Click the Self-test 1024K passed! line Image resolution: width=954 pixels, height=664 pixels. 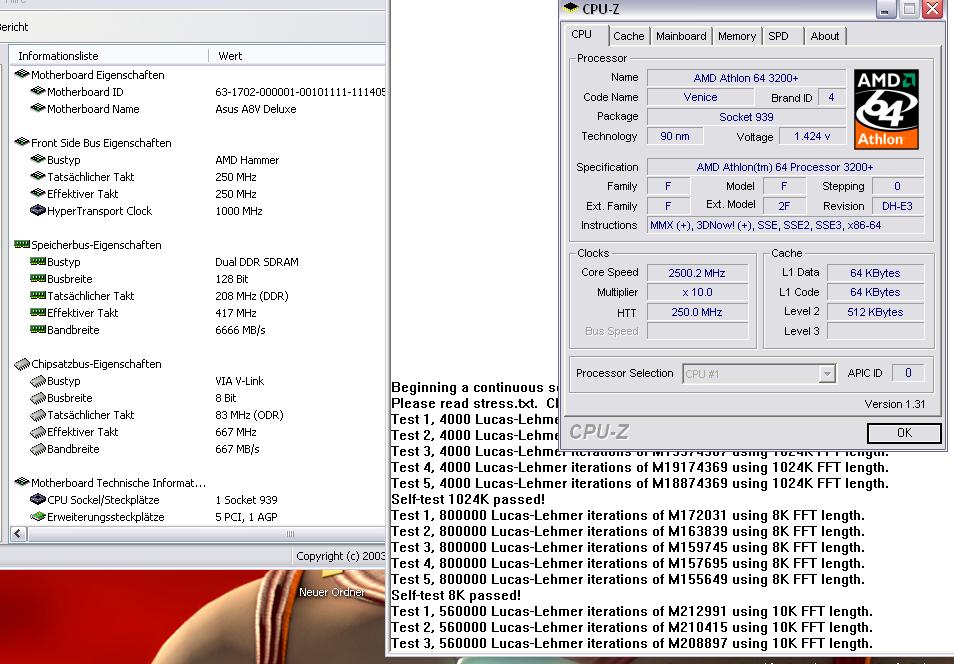tap(468, 500)
